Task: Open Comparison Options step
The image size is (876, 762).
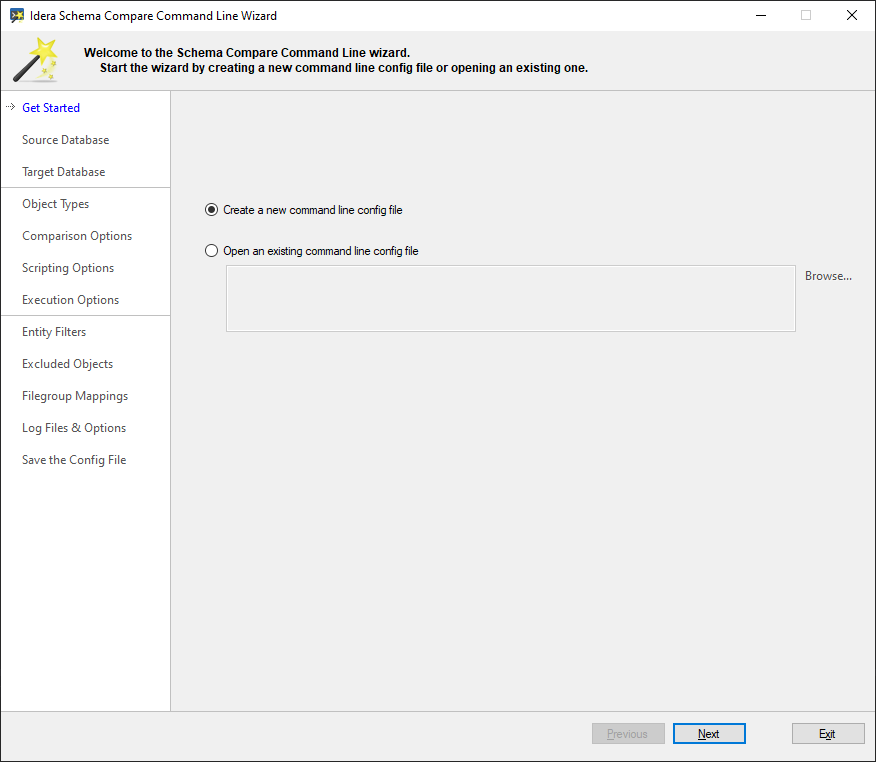Action: [77, 236]
